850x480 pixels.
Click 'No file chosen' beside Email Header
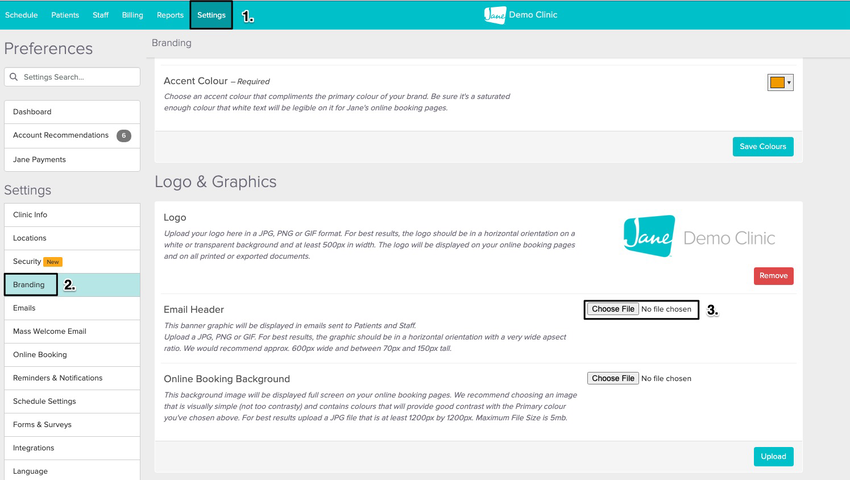[x=666, y=309]
